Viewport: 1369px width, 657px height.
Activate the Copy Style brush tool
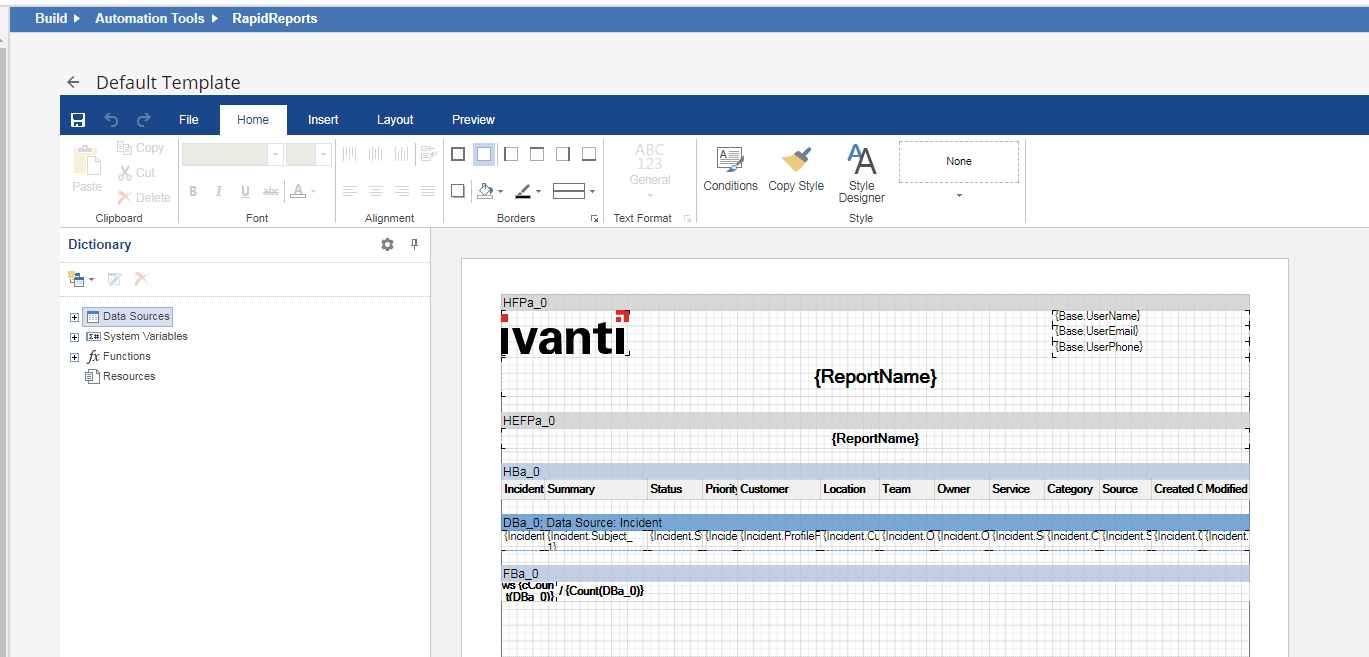(x=796, y=168)
